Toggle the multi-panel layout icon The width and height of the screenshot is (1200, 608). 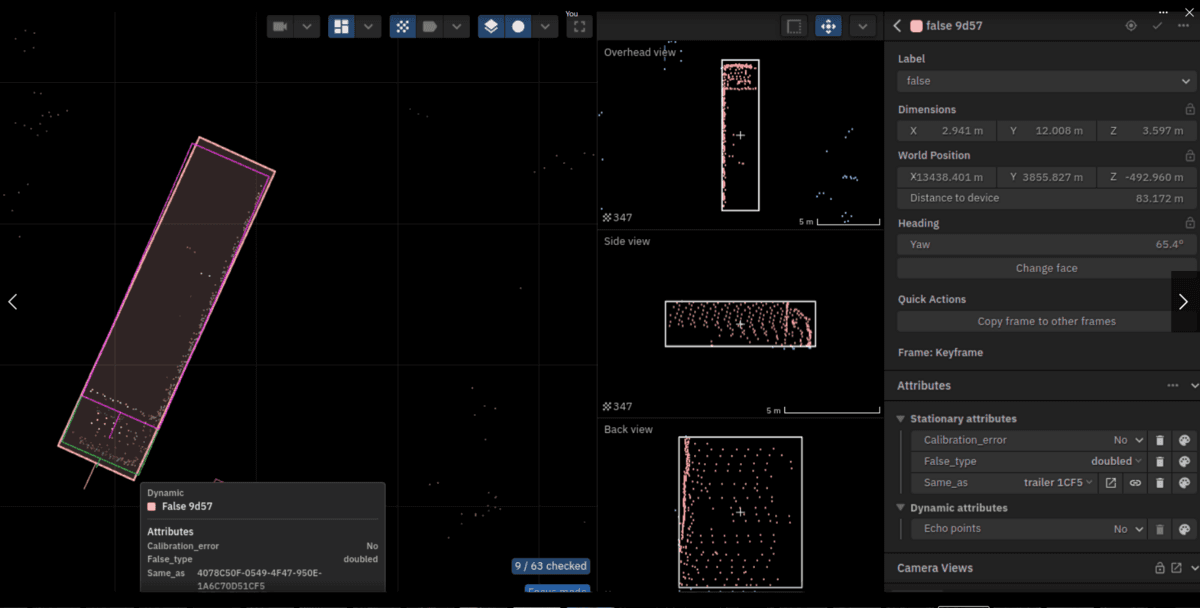[341, 27]
